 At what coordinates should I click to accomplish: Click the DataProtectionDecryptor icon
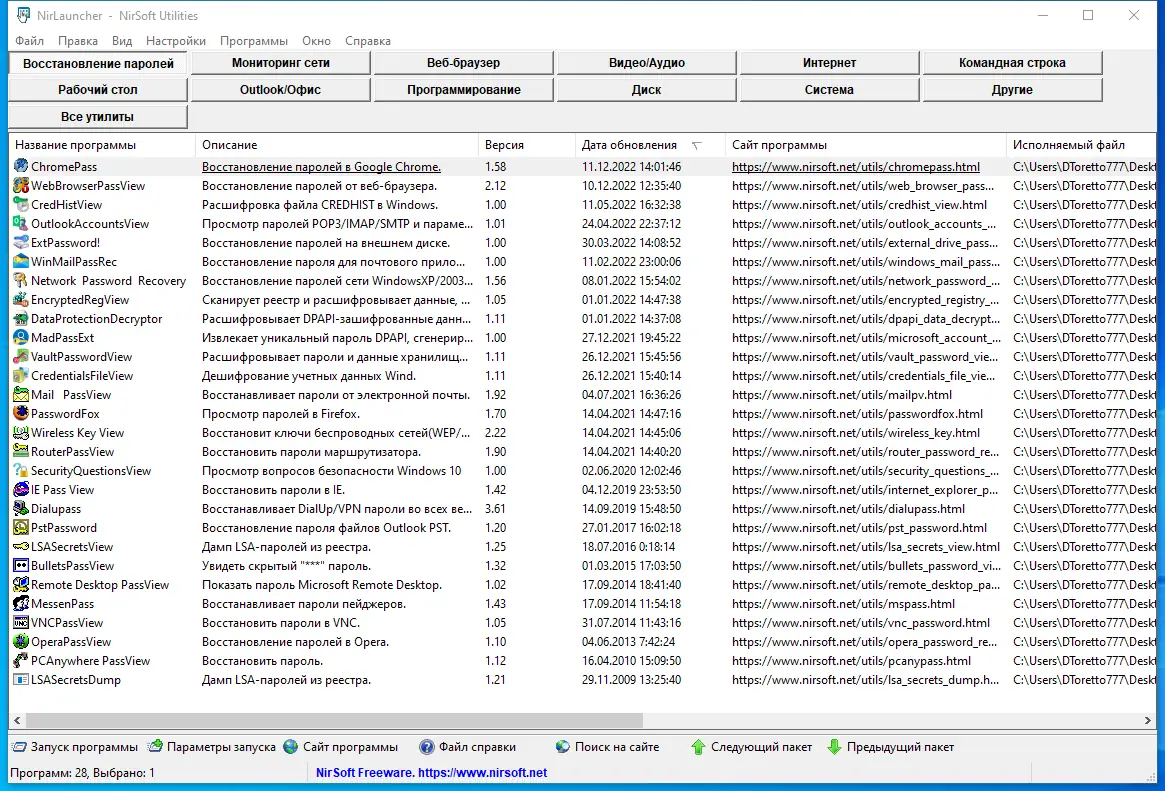coord(21,319)
